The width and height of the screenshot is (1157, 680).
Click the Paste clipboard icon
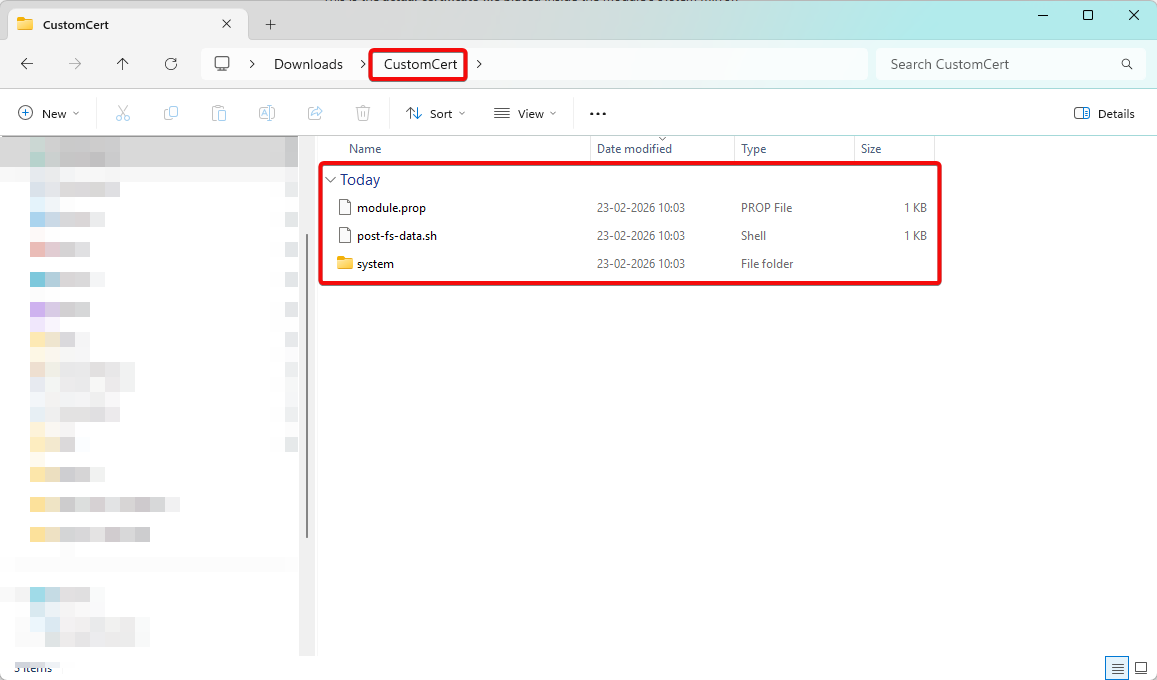[219, 114]
